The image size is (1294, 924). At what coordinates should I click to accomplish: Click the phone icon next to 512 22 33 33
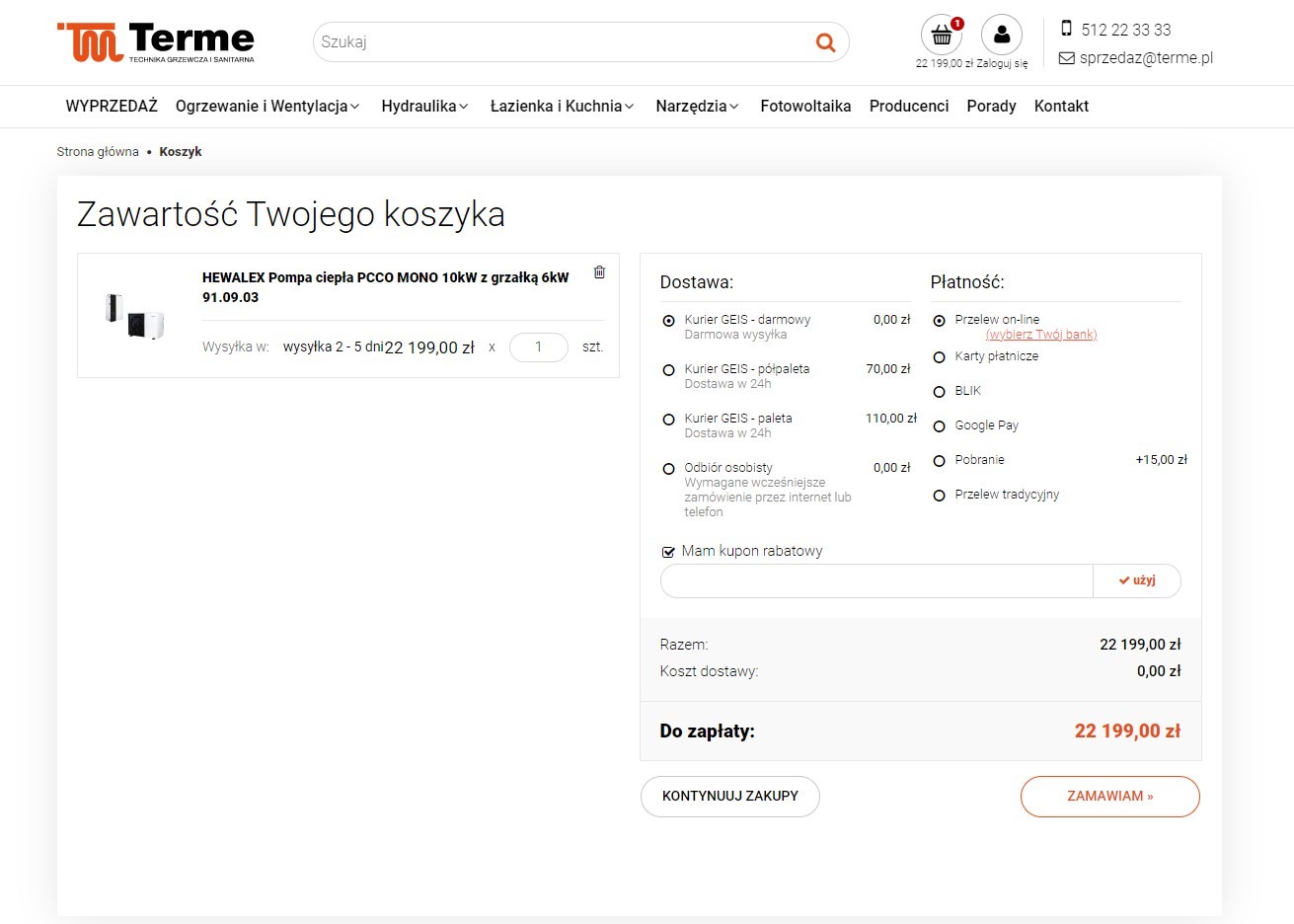(x=1067, y=30)
